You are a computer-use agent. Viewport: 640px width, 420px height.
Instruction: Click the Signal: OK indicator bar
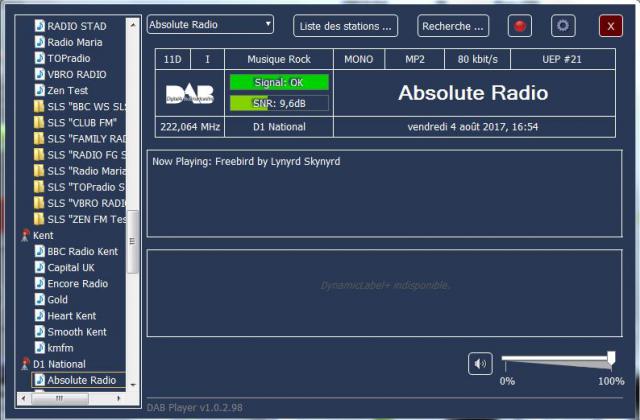click(279, 82)
